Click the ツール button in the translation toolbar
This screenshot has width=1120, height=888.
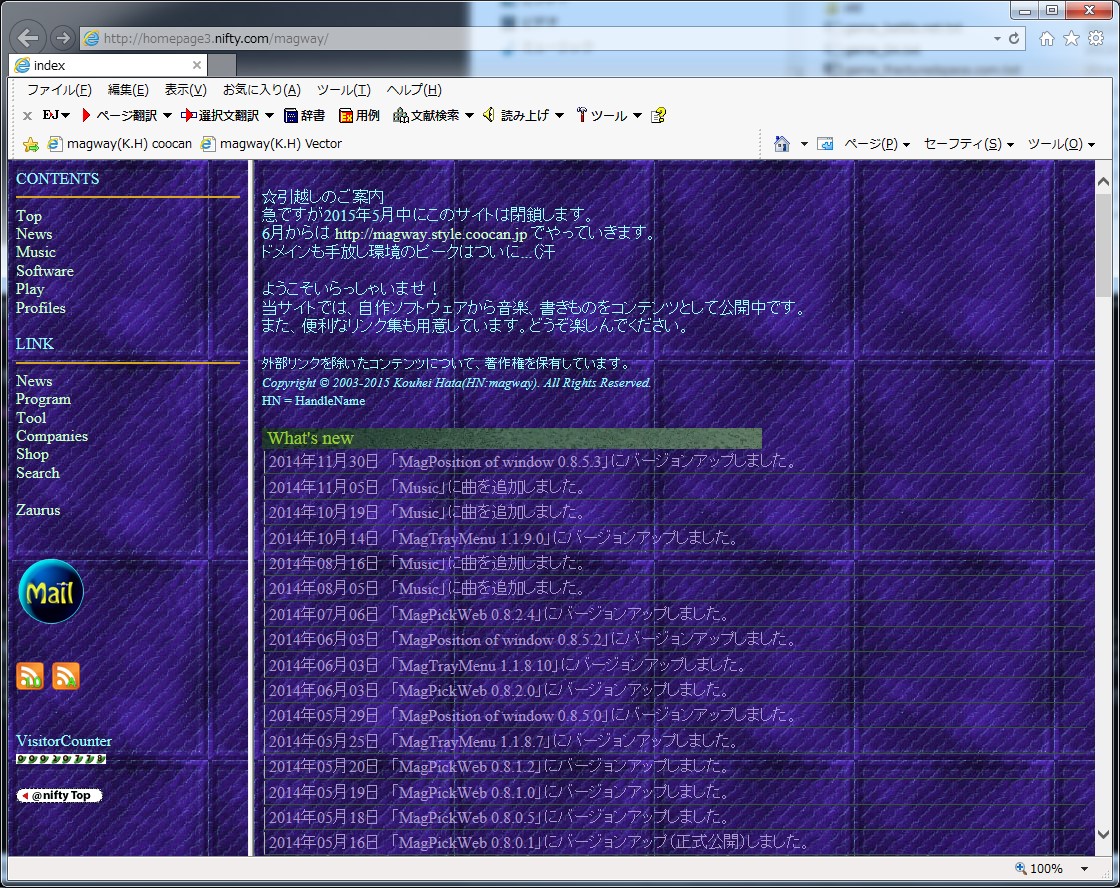602,115
